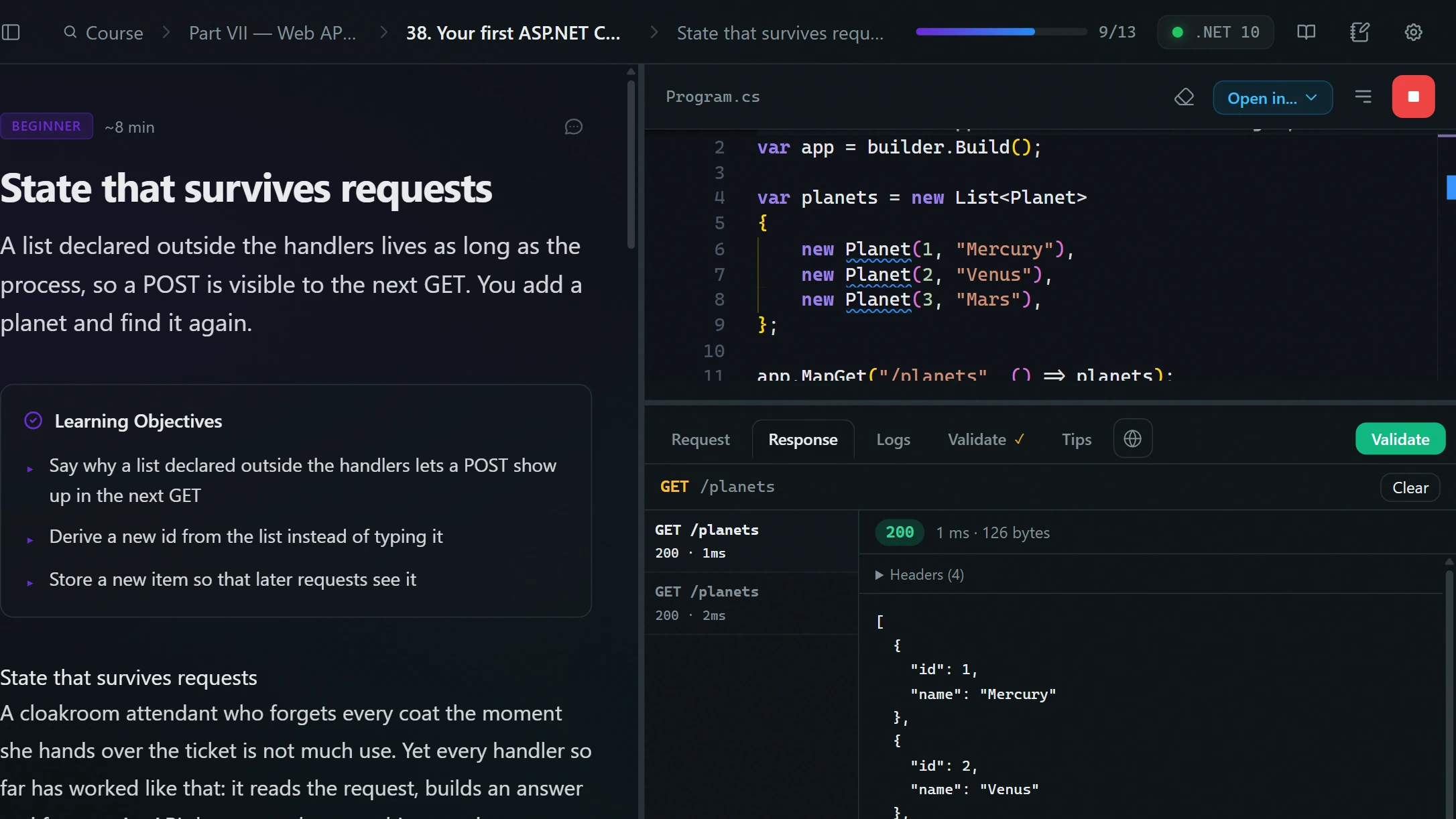Viewport: 1456px width, 819px height.
Task: Click State that survives requ... breadcrumb
Action: (780, 32)
